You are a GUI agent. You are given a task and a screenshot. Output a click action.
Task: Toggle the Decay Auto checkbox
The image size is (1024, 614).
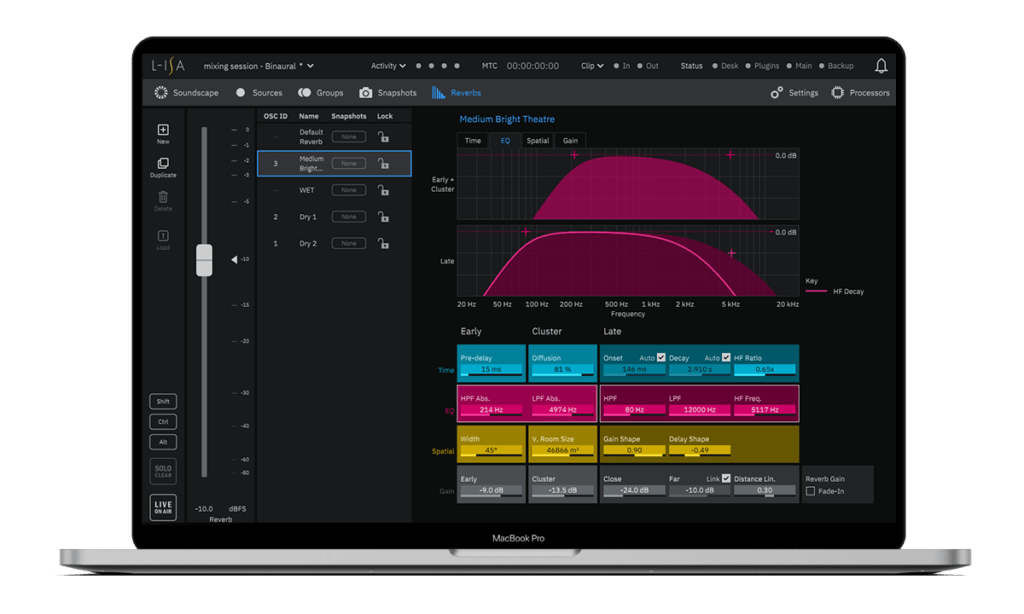pyautogui.click(x=726, y=357)
